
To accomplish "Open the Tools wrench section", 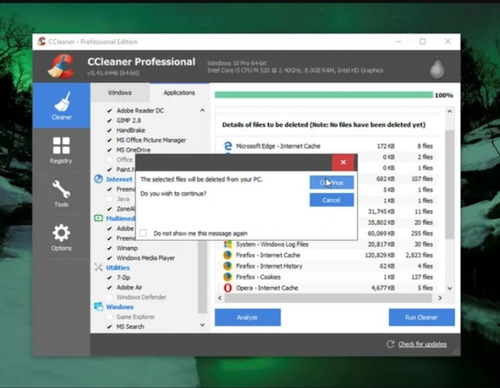I will 61,194.
